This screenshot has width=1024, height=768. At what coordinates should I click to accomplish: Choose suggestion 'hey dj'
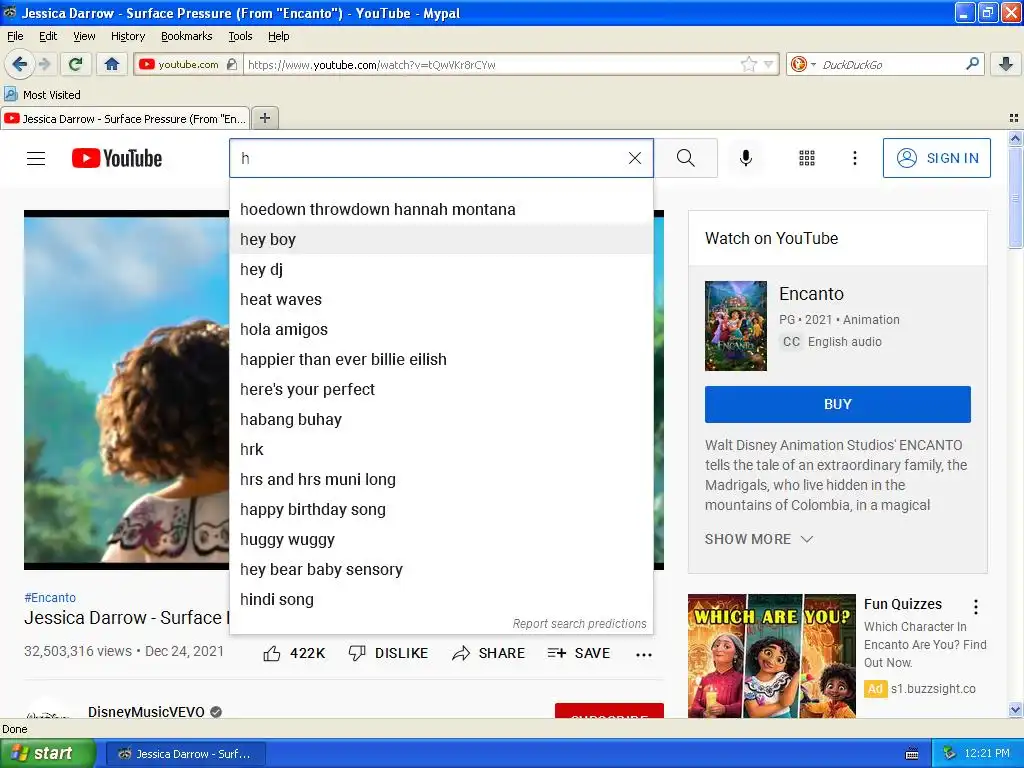point(441,270)
